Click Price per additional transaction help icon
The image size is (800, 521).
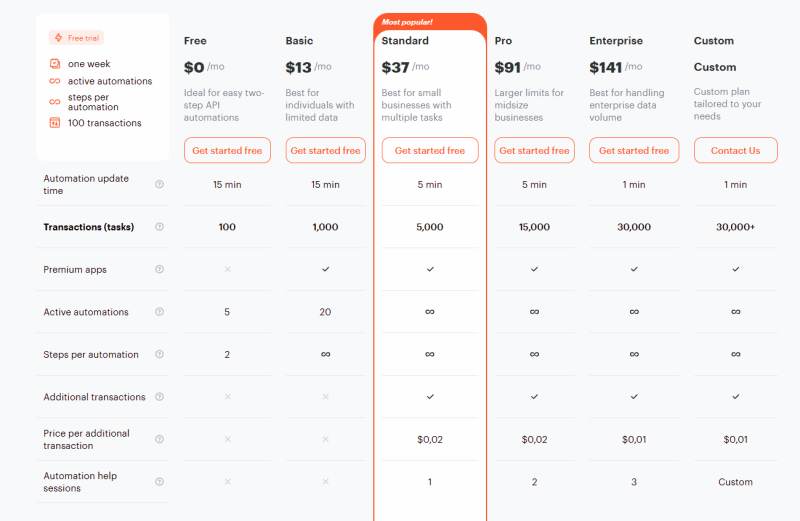click(159, 439)
